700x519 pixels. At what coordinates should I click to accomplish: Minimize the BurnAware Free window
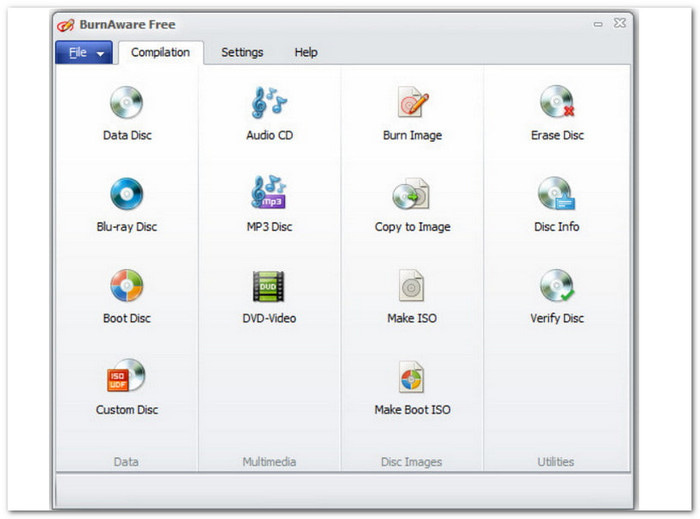598,24
